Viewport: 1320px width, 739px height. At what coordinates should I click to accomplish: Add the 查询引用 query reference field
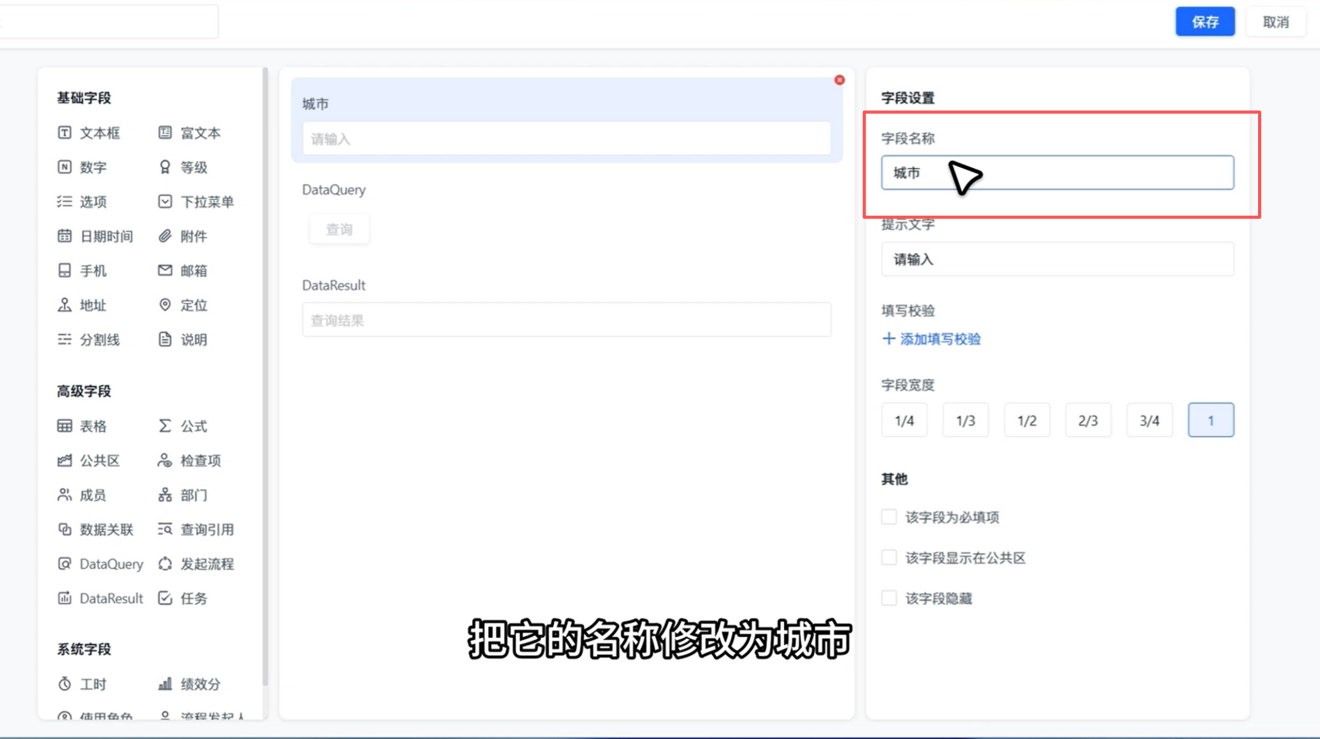tap(196, 530)
